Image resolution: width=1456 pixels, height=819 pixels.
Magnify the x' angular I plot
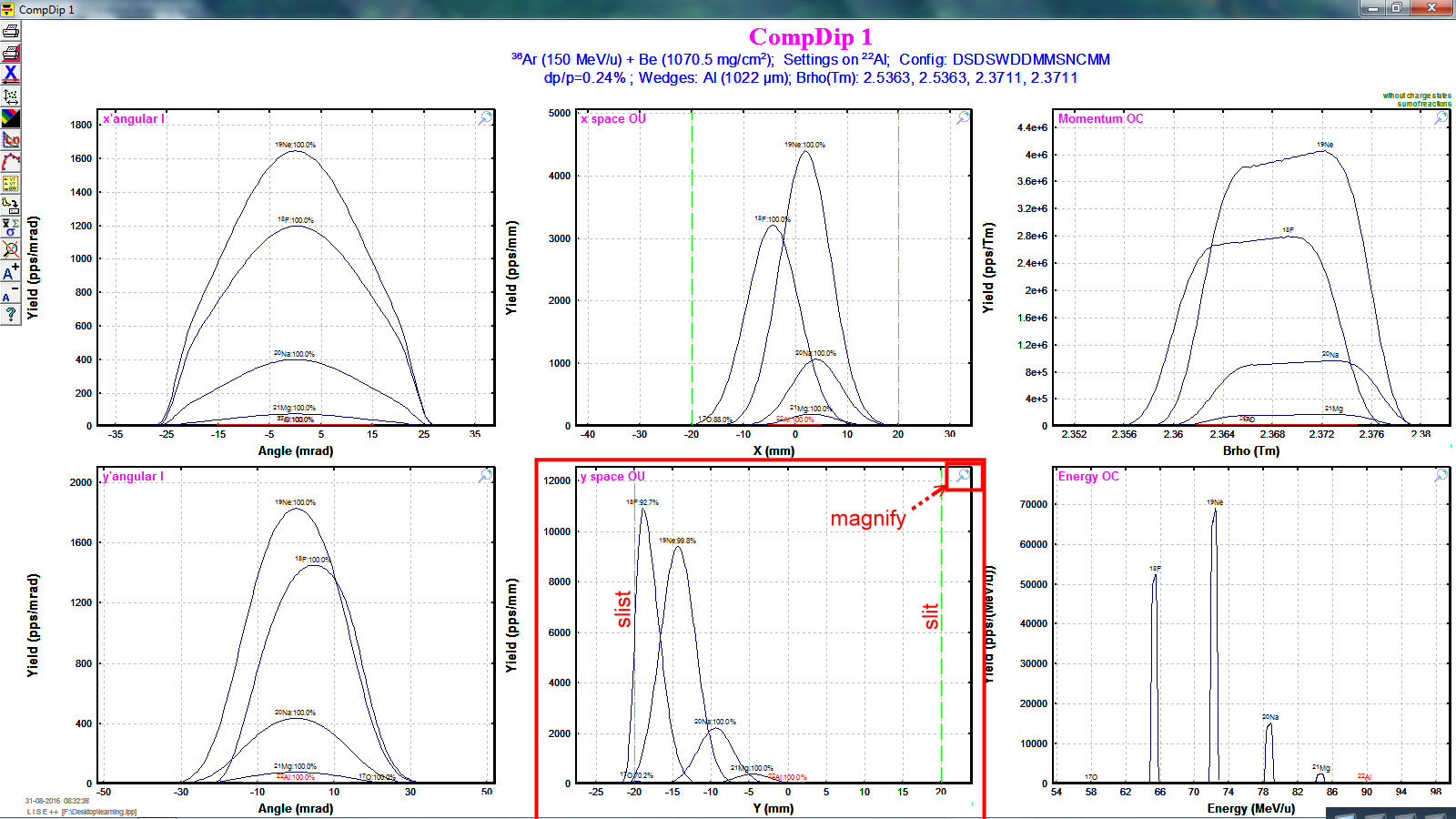(x=486, y=118)
